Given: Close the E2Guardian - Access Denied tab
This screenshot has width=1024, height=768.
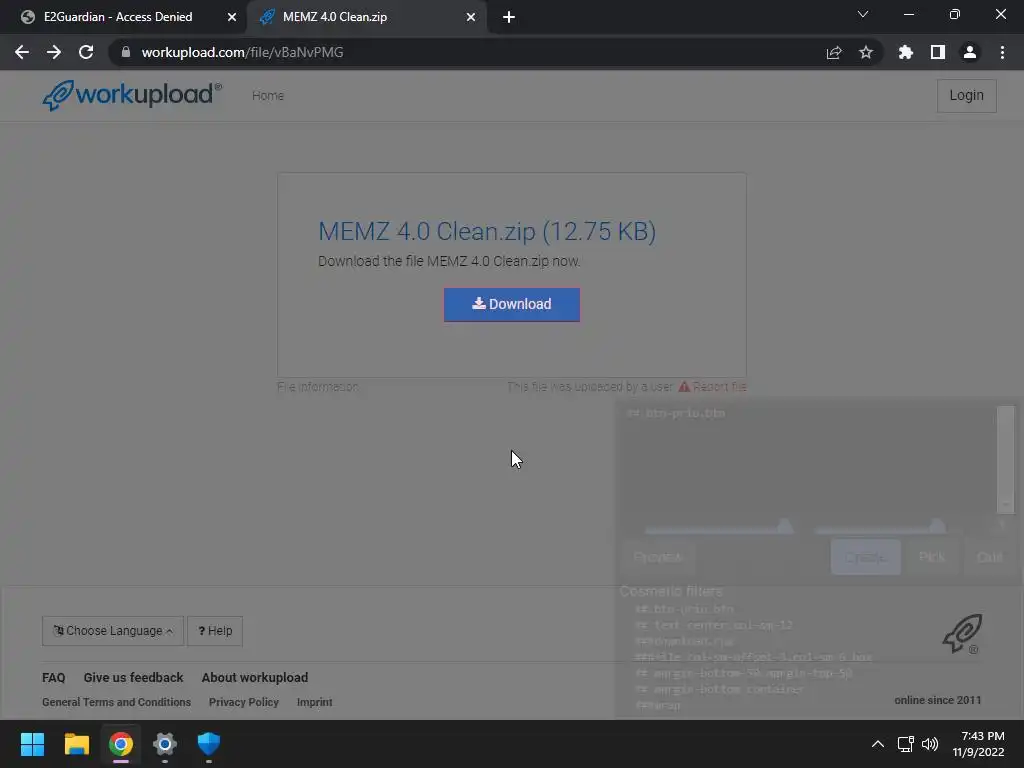Looking at the screenshot, I should (232, 17).
